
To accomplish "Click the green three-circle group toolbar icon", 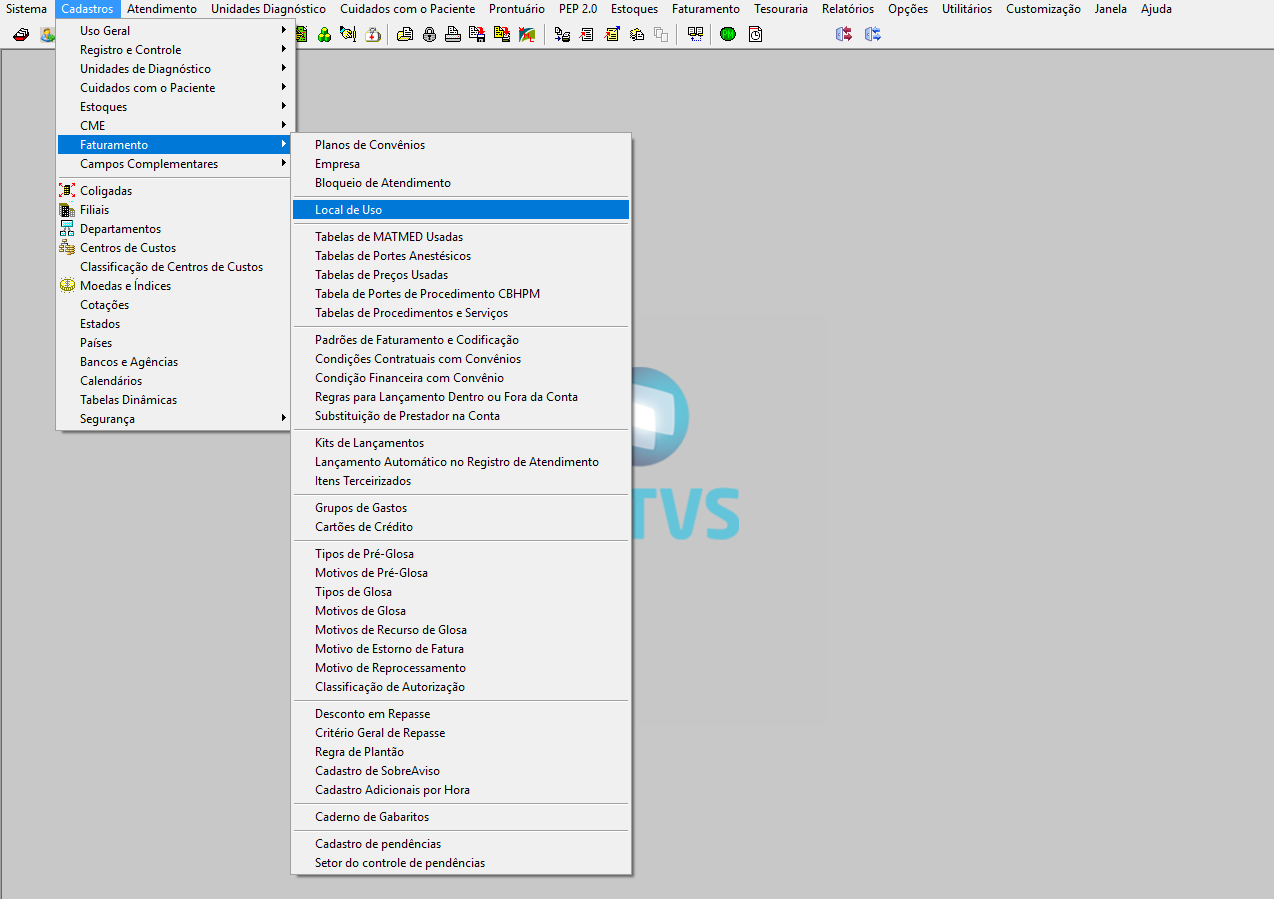I will pos(324,34).
